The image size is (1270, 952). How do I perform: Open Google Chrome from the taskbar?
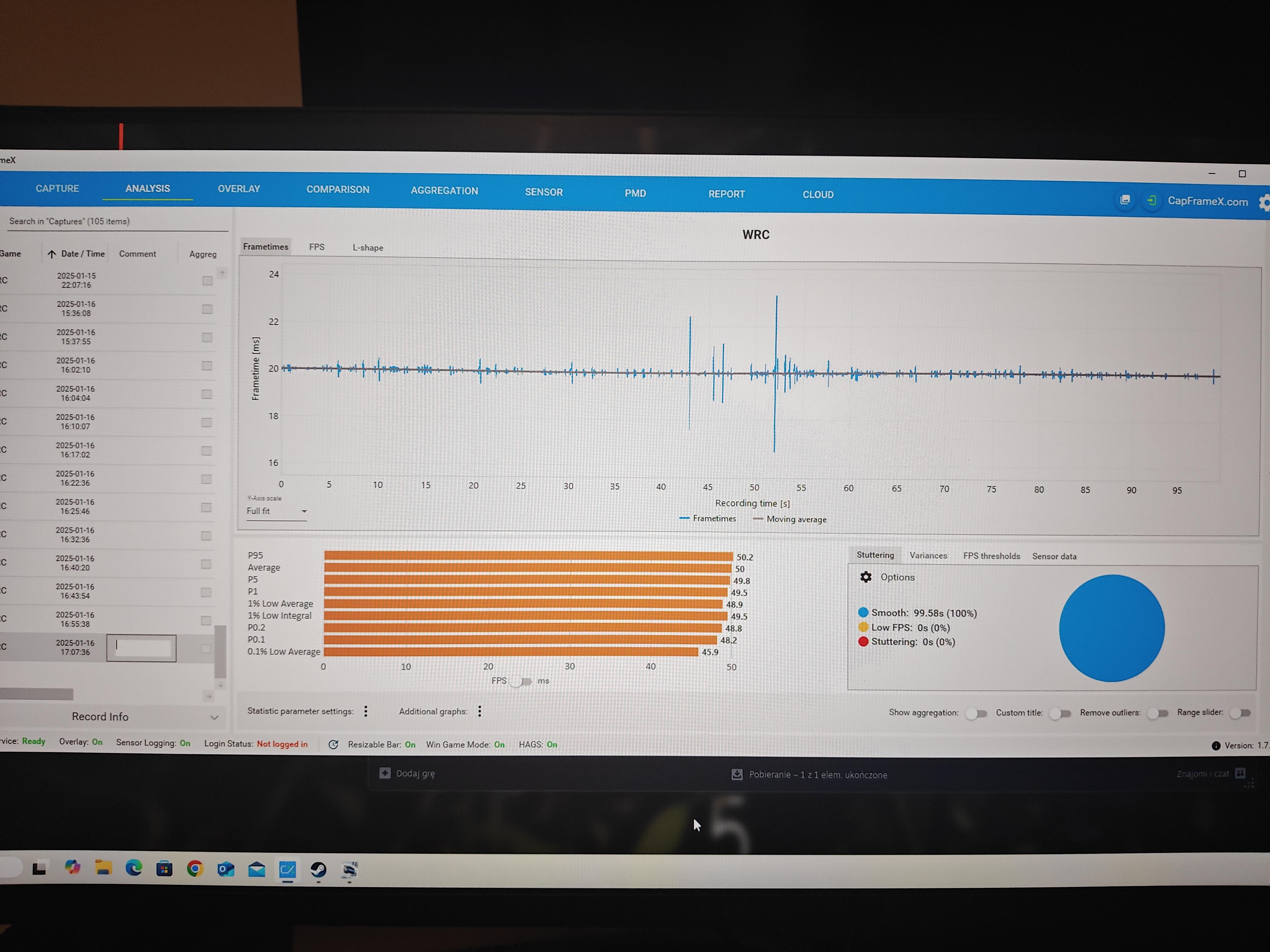[x=195, y=869]
